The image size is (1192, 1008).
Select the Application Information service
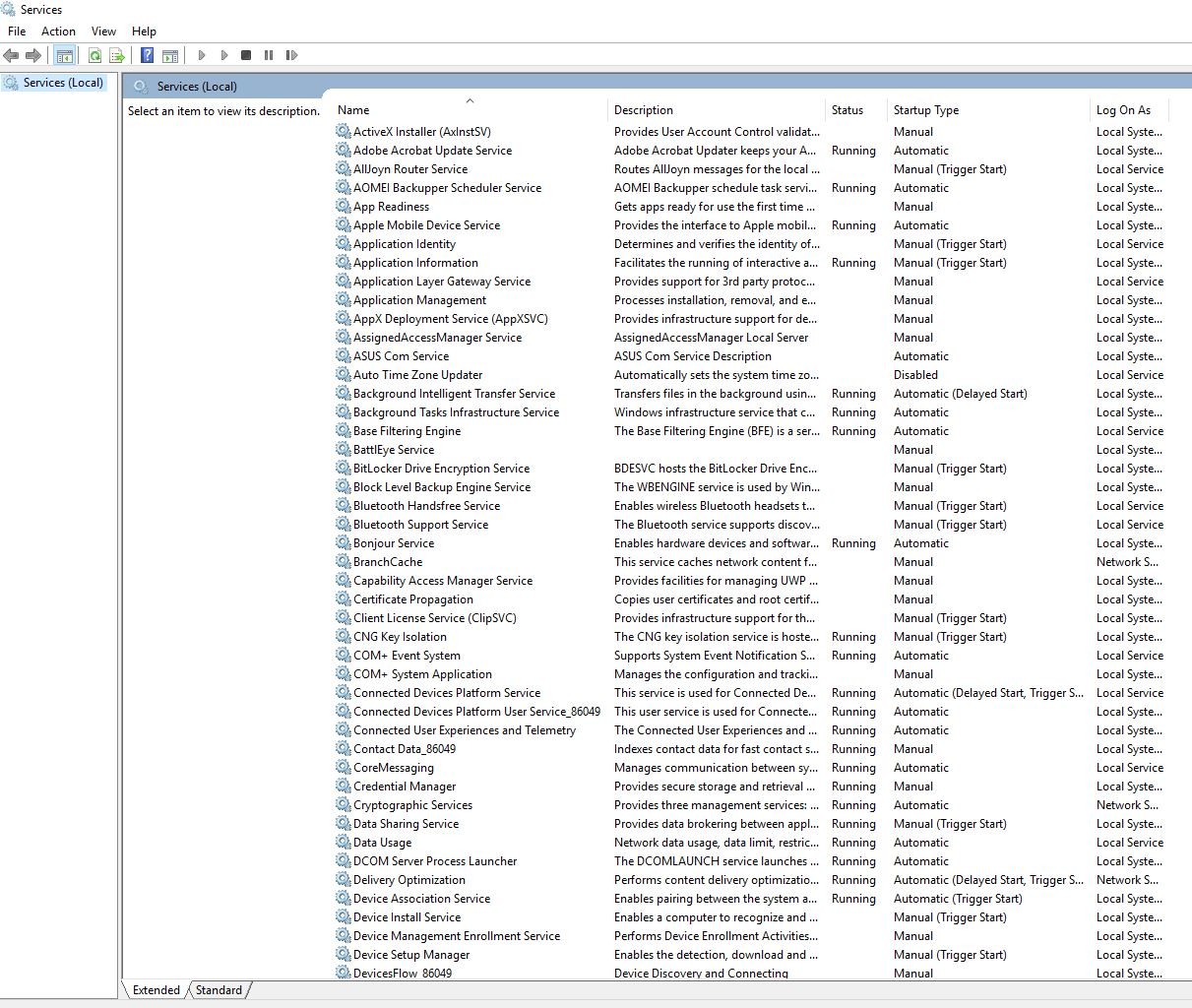415,263
